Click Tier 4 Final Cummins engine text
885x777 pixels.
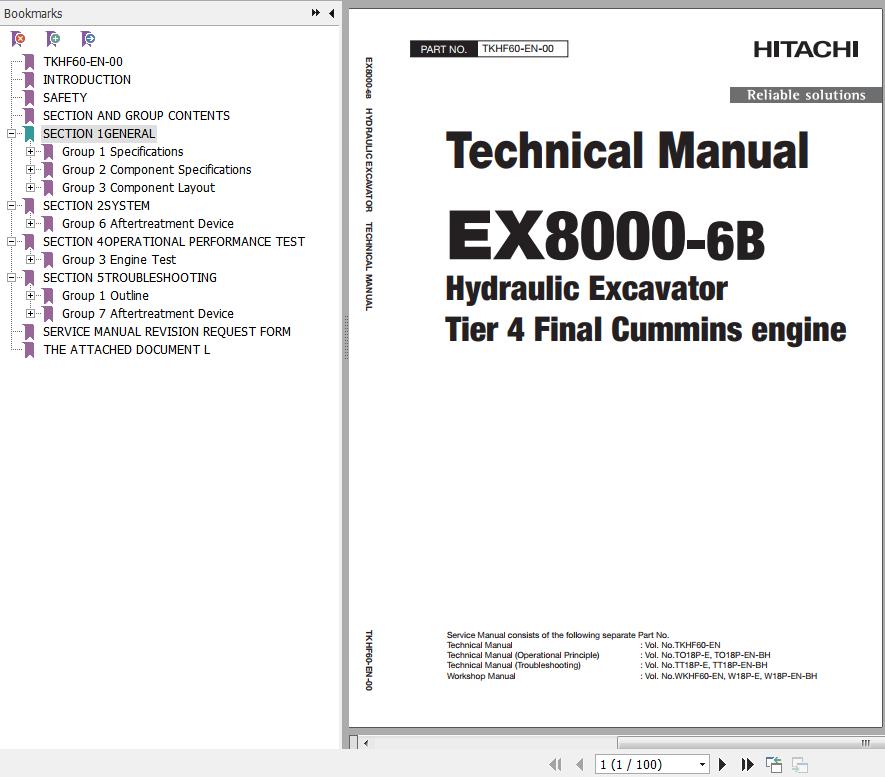[x=646, y=330]
